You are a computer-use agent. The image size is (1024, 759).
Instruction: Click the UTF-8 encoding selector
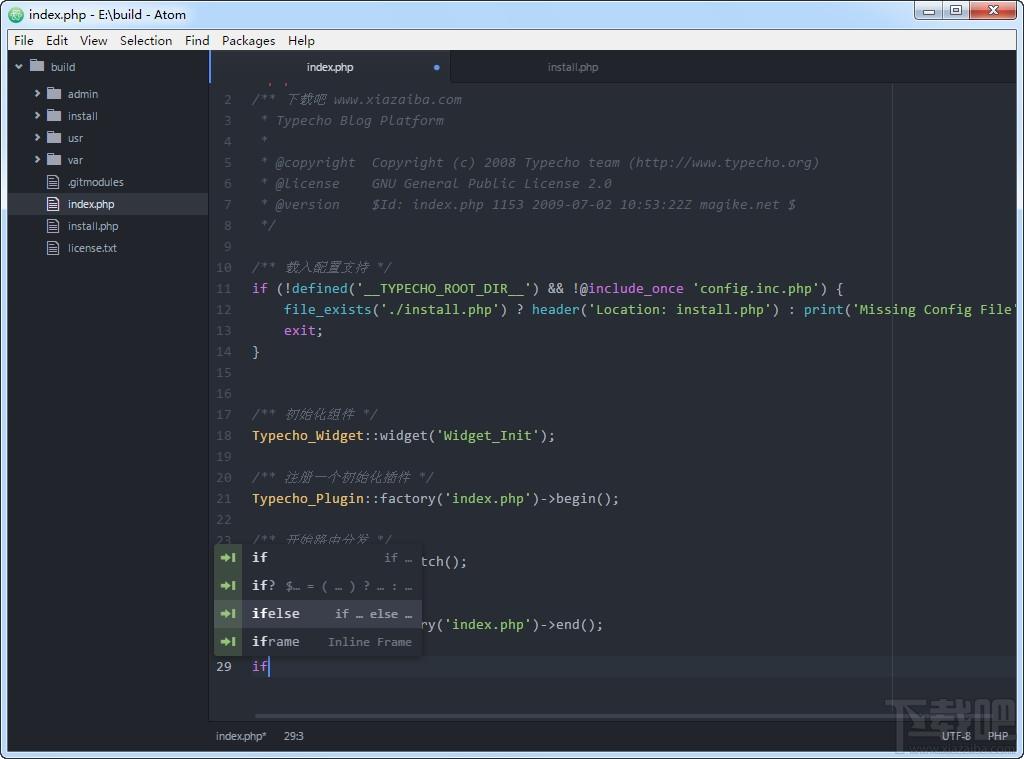(x=956, y=736)
